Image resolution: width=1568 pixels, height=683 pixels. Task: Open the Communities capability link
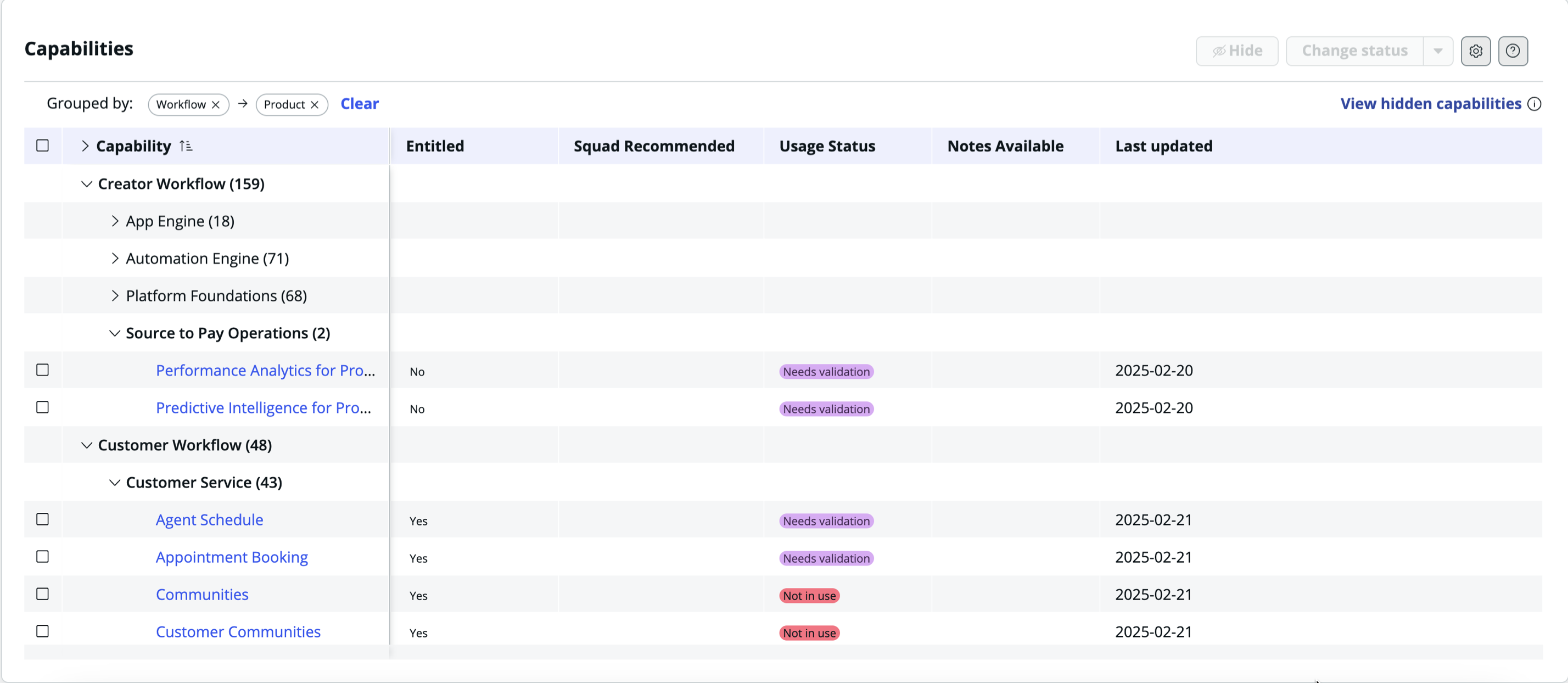(x=202, y=595)
